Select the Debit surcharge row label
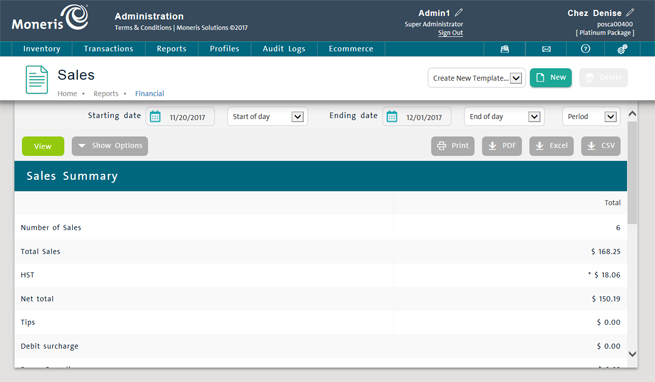 49,346
